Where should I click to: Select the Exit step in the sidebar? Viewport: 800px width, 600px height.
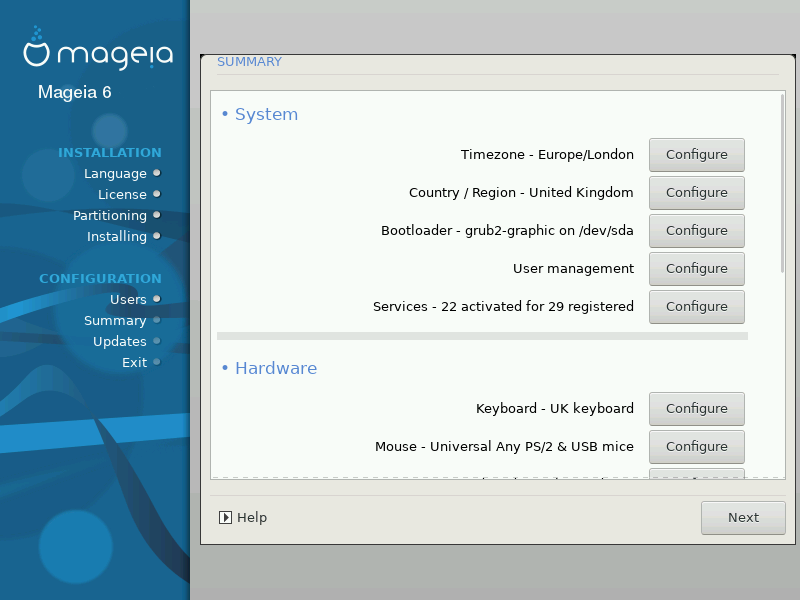134,362
